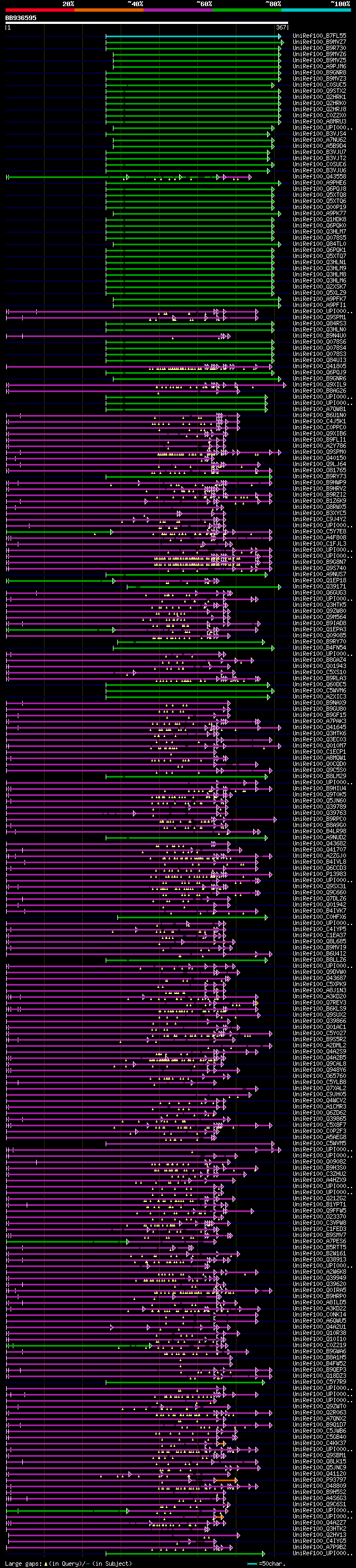This screenshot has width=356, height=1568.
Task: Open hit UniRef100_Q9SPM1
Action: [319, 317]
